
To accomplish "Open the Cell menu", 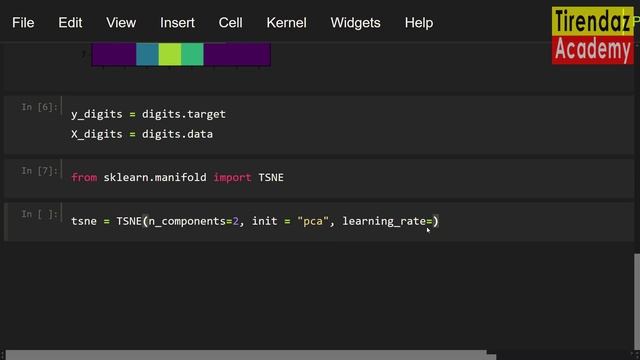I will point(230,23).
